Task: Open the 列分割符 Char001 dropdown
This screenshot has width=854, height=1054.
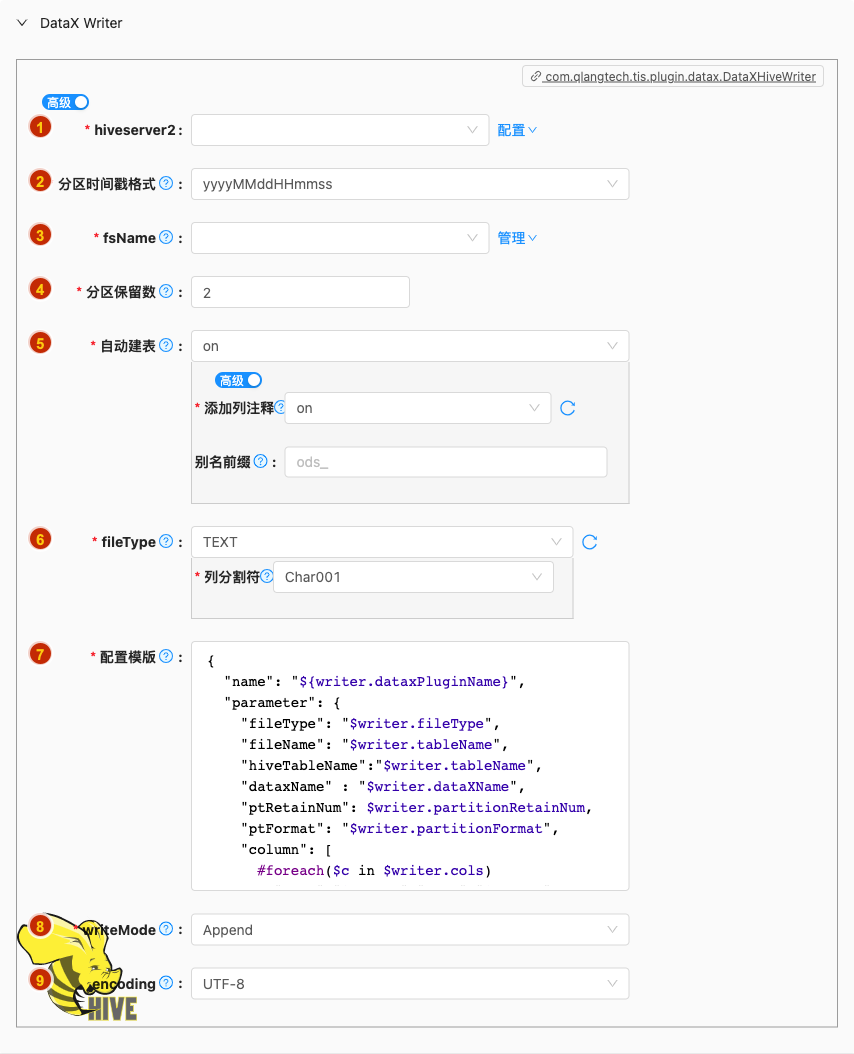Action: pyautogui.click(x=414, y=577)
